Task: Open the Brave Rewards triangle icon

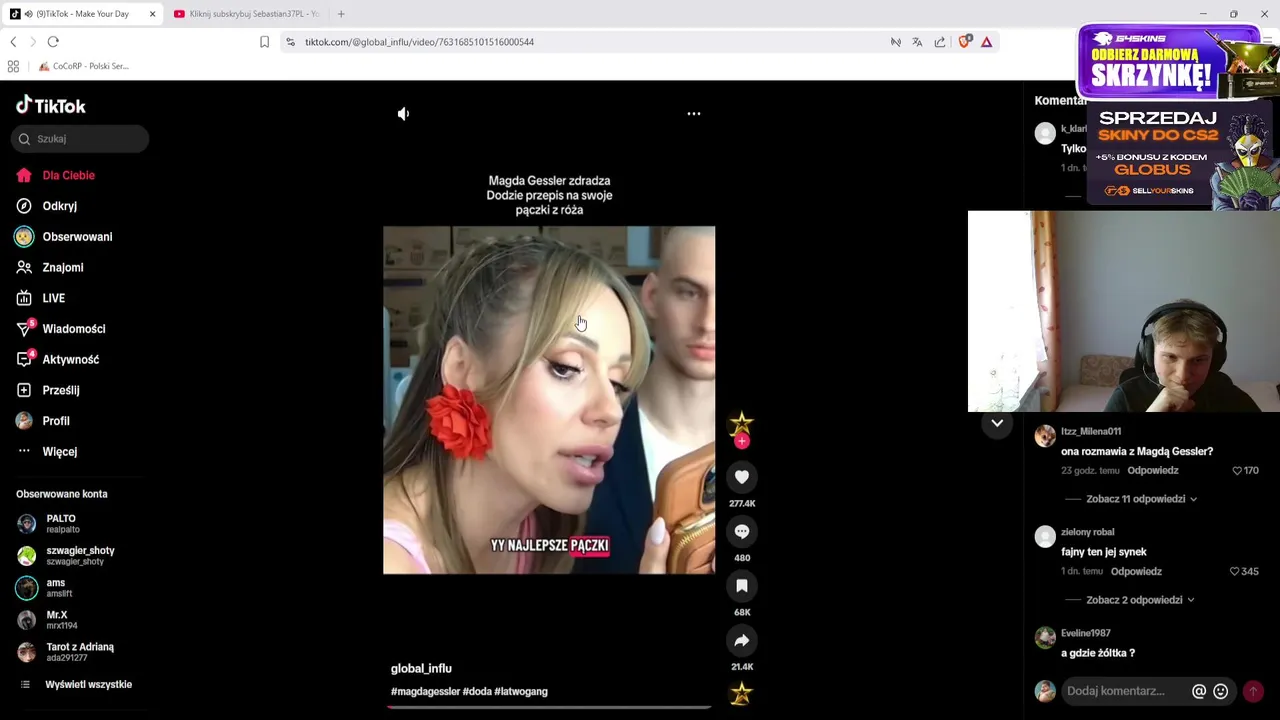Action: coord(986,42)
